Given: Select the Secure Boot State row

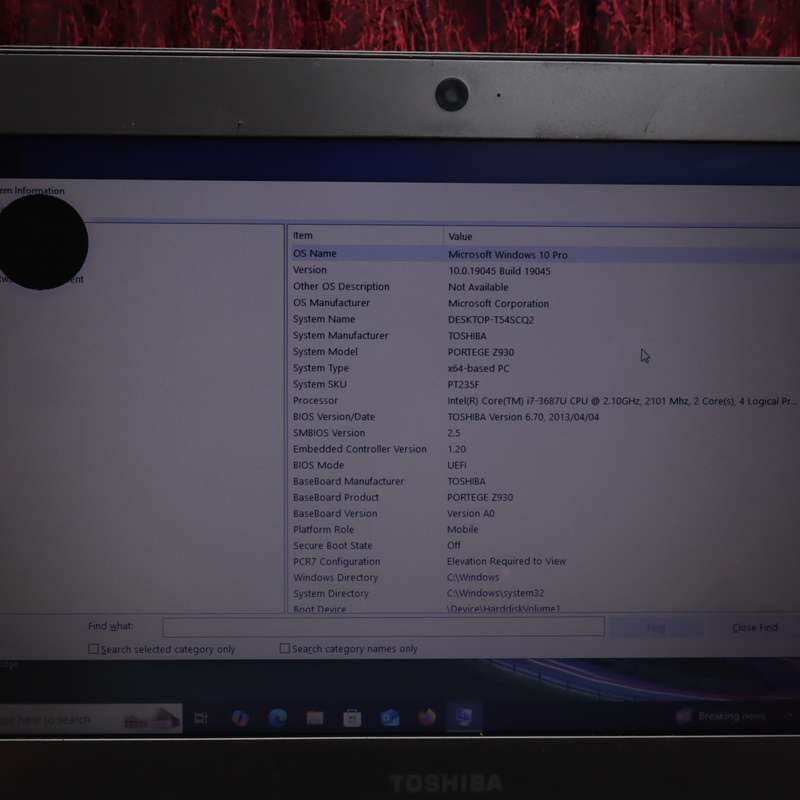Looking at the screenshot, I should coord(544,545).
